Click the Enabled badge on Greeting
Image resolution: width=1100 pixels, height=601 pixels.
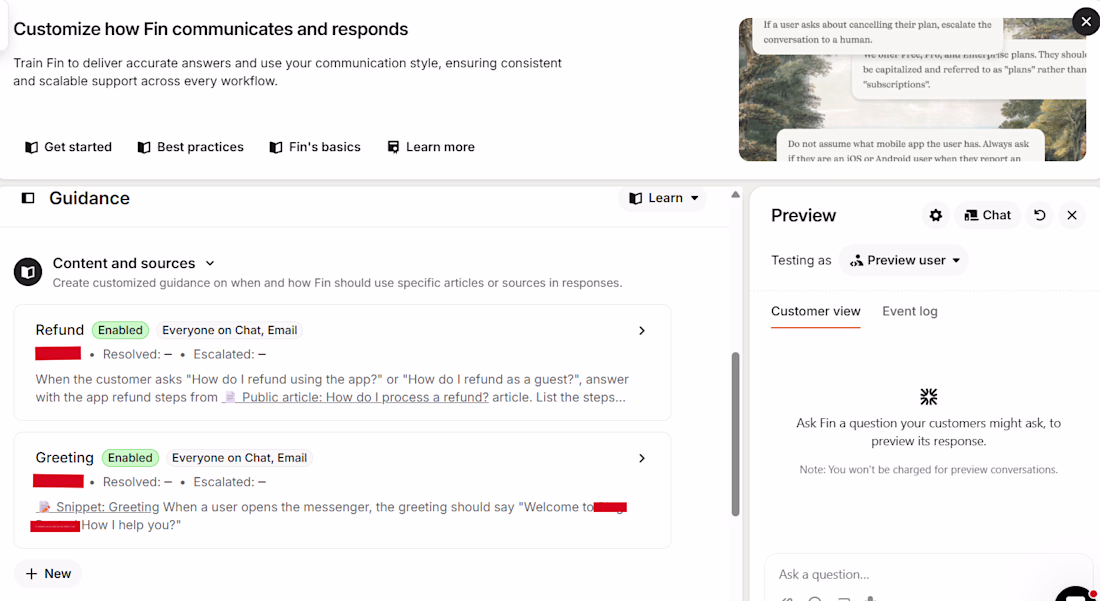pyautogui.click(x=130, y=458)
